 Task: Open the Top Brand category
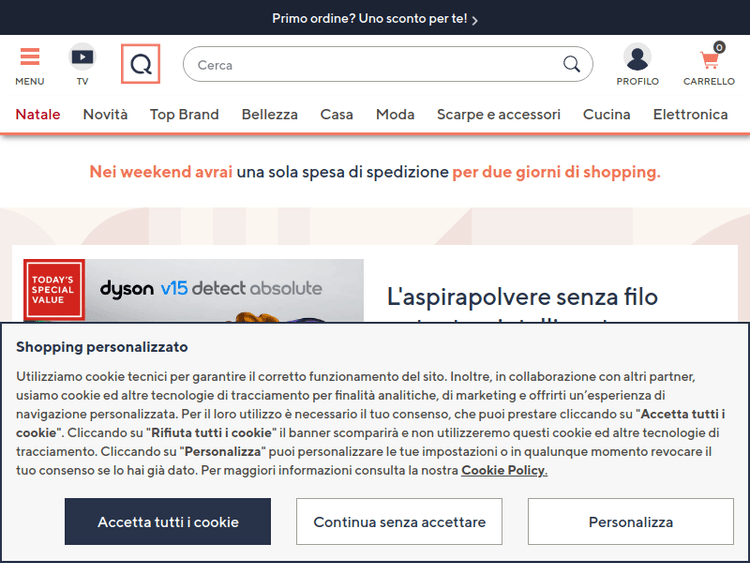(184, 114)
